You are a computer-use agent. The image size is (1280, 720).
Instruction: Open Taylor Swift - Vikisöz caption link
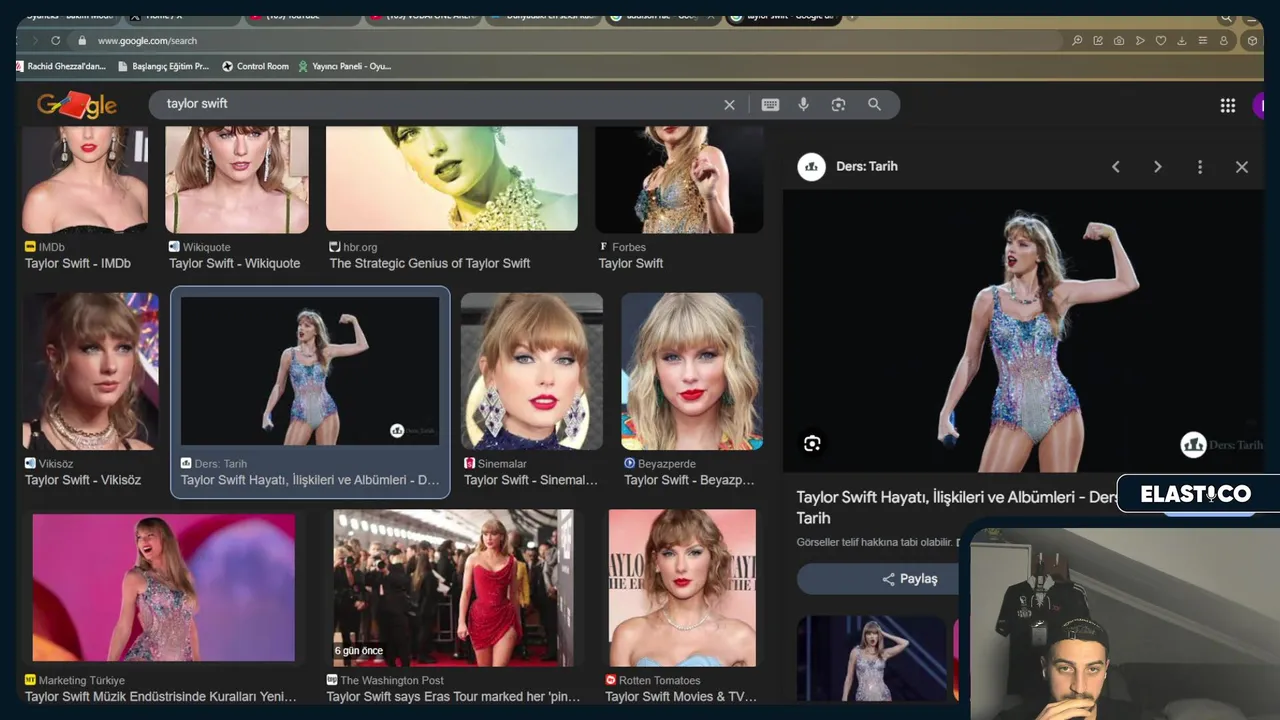point(83,480)
